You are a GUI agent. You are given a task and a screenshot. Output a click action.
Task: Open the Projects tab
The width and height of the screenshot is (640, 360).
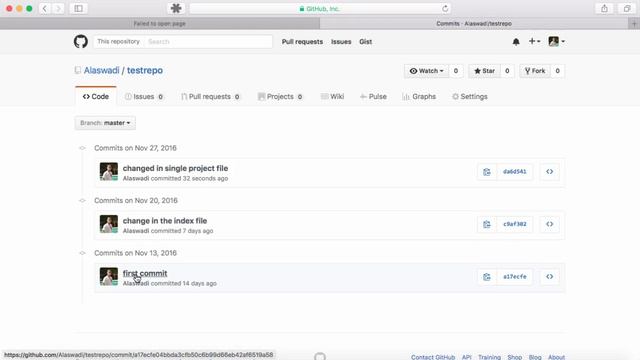tap(280, 97)
